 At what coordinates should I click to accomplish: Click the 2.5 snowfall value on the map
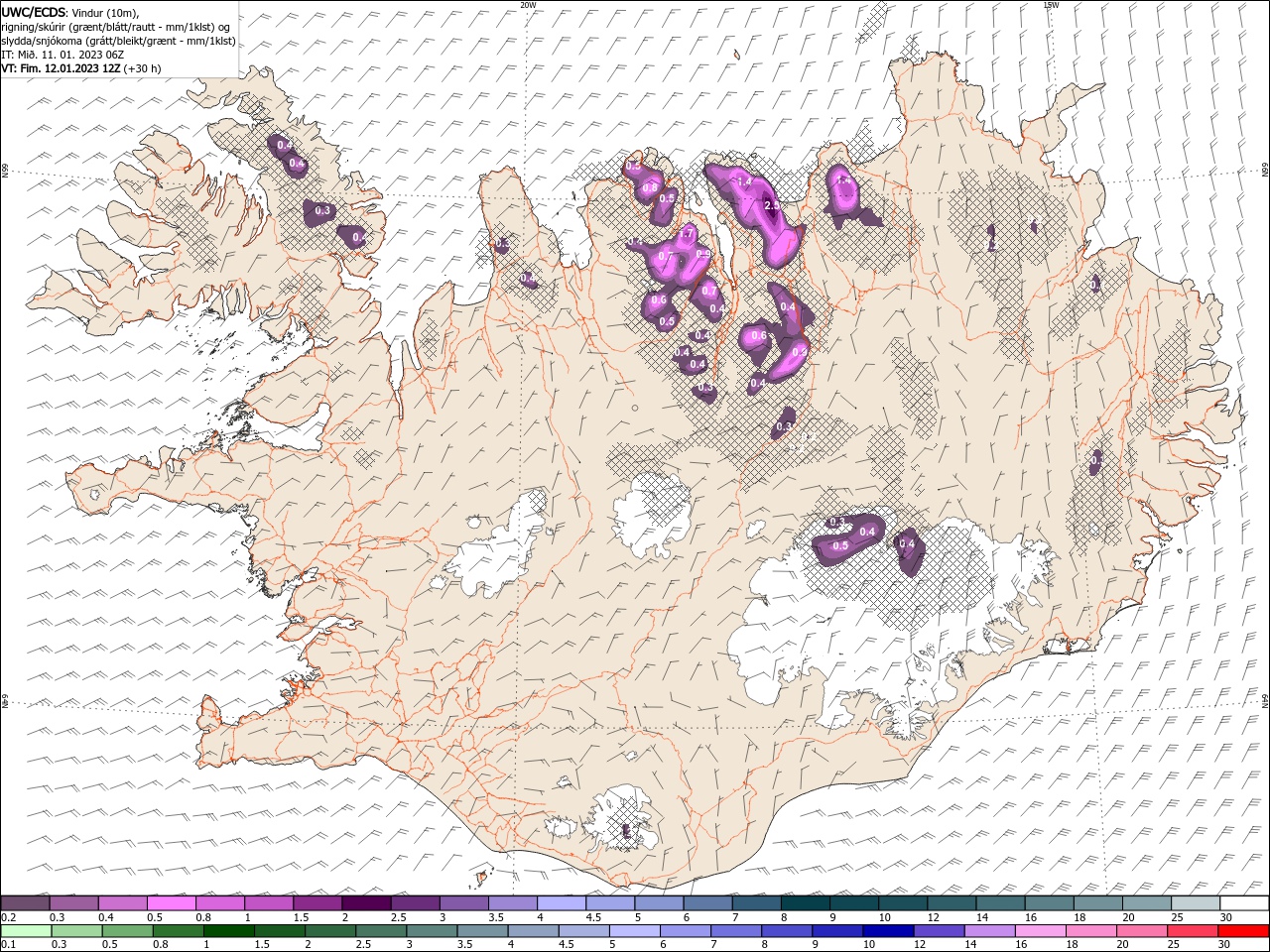[772, 205]
